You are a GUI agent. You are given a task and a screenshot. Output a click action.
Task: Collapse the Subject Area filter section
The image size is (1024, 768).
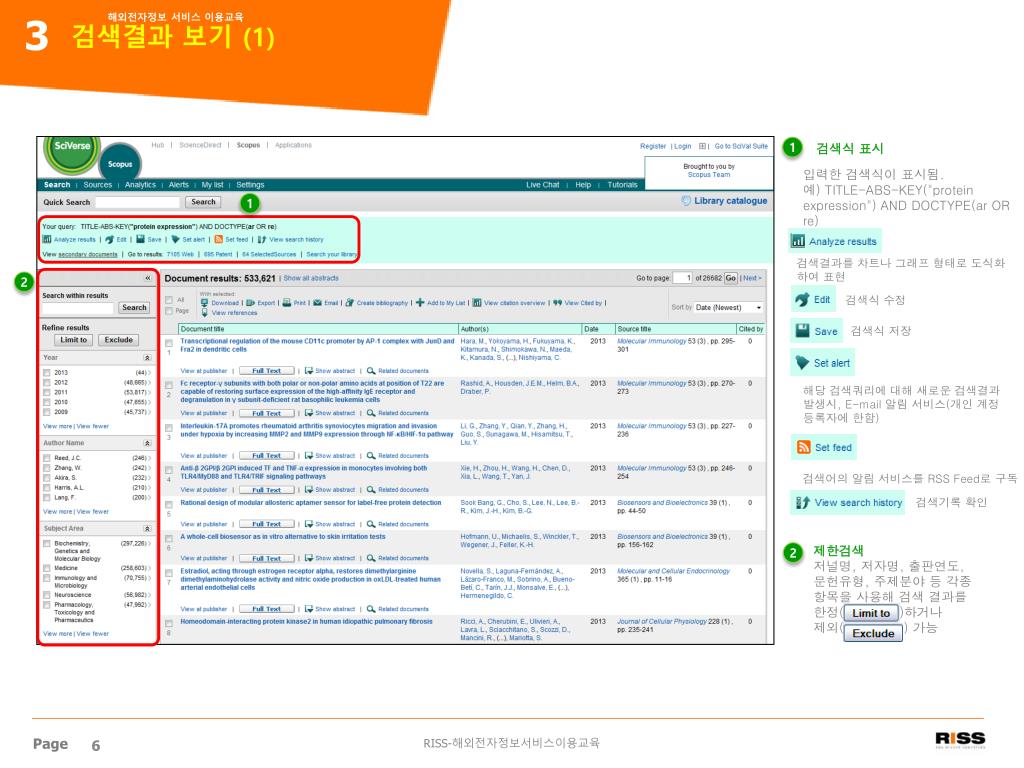[147, 528]
